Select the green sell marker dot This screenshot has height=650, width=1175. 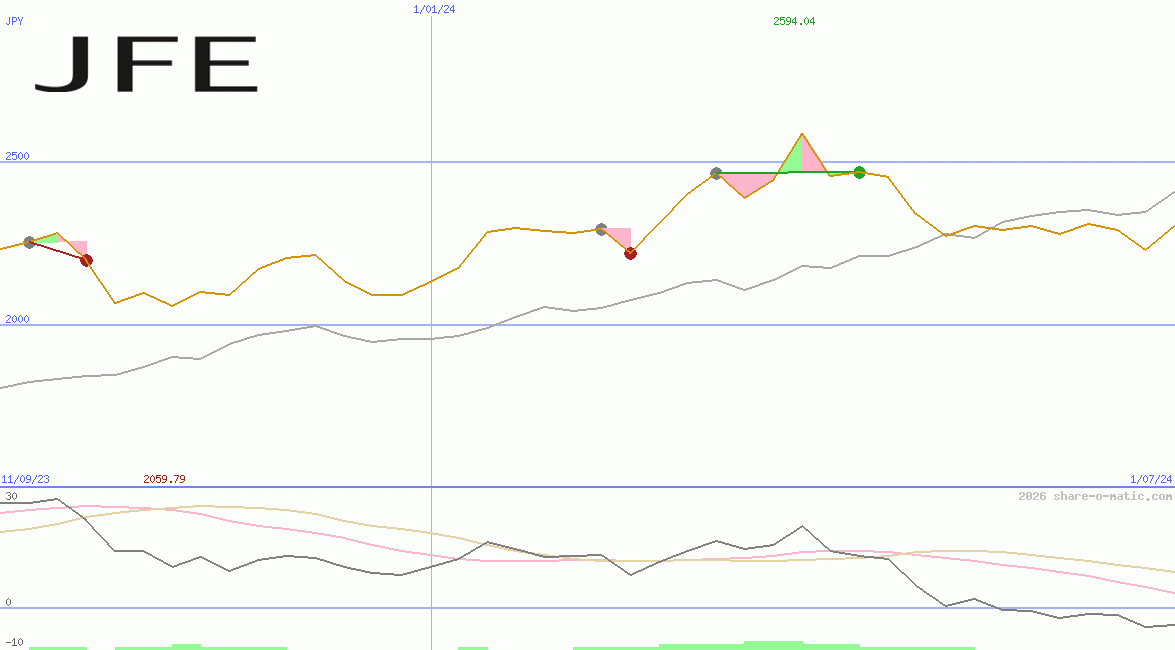coord(860,172)
